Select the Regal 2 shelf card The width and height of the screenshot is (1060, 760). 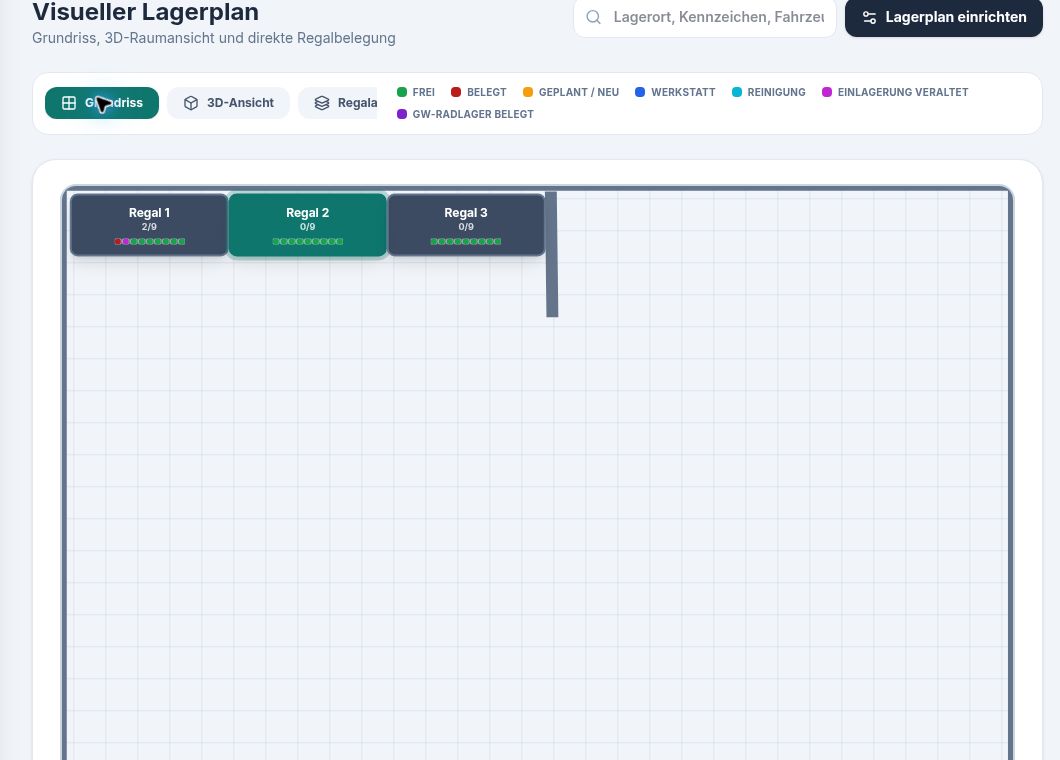(308, 224)
